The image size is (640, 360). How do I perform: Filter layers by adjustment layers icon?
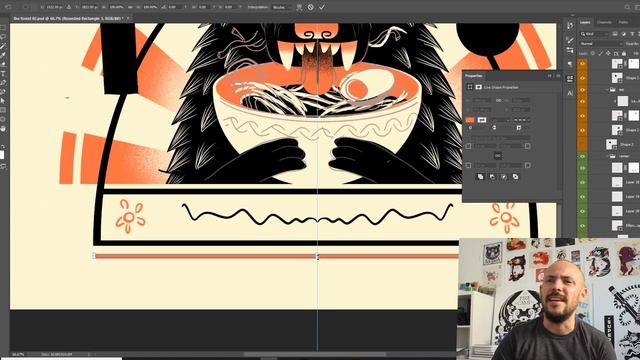623,34
